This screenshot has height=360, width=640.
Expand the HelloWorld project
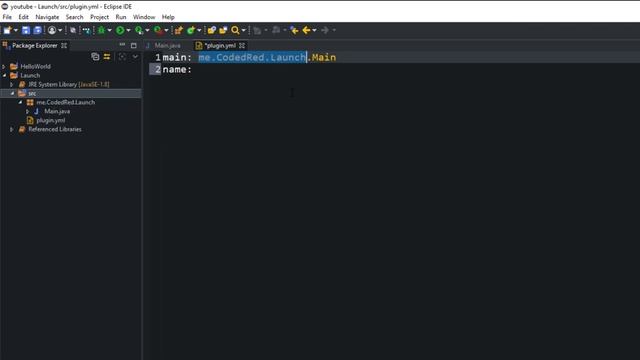[x=4, y=67]
